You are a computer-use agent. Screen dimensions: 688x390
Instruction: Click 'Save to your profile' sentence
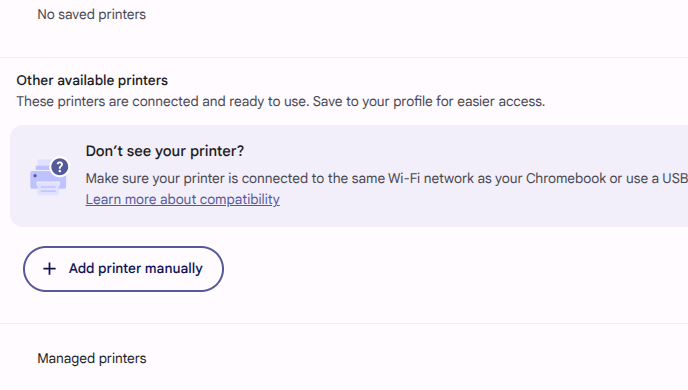pos(429,102)
